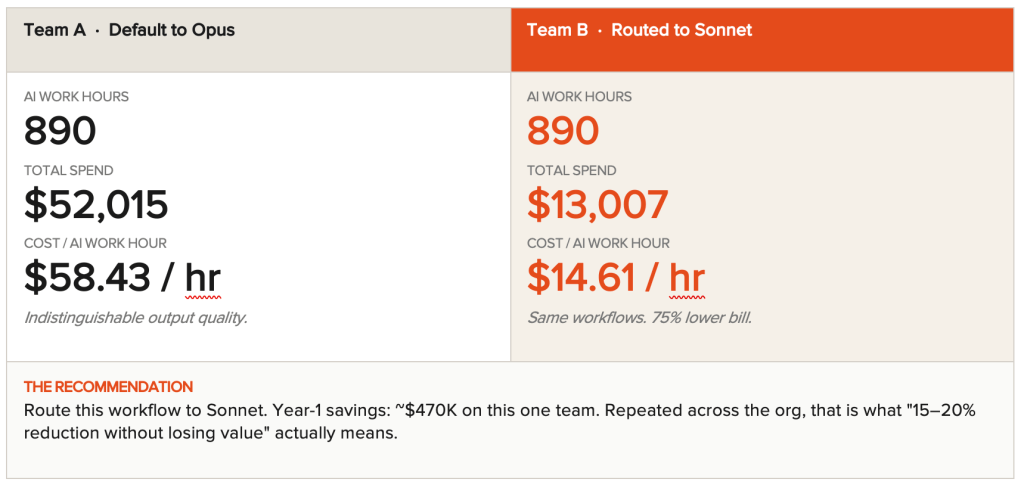The image size is (1024, 485).
Task: Click the $58.43 / hr cost text
Action: click(x=122, y=277)
